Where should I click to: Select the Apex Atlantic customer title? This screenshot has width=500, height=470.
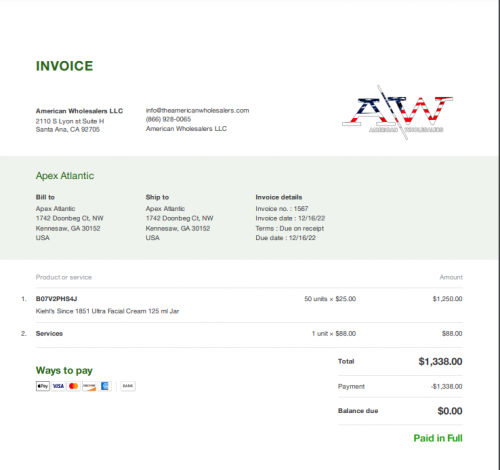click(65, 176)
